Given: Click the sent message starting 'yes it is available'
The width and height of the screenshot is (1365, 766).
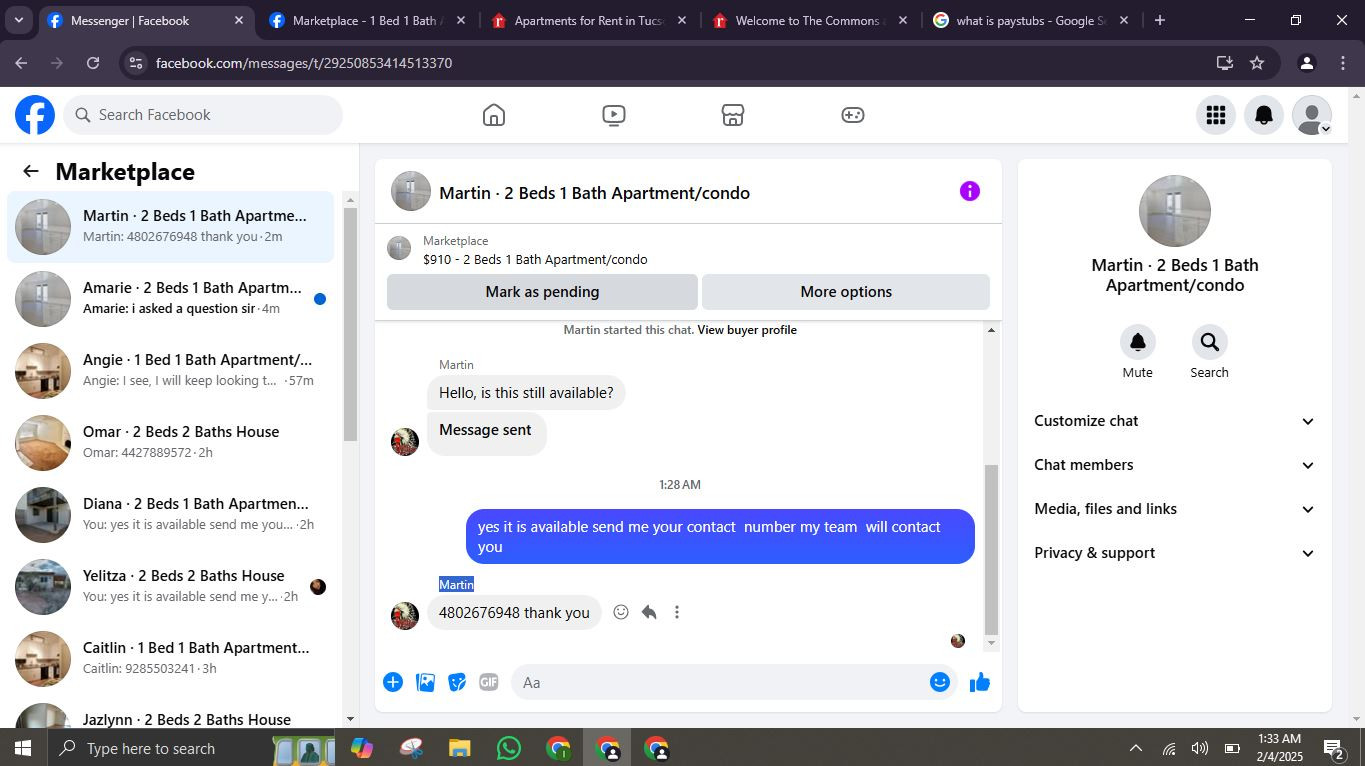Looking at the screenshot, I should (720, 537).
